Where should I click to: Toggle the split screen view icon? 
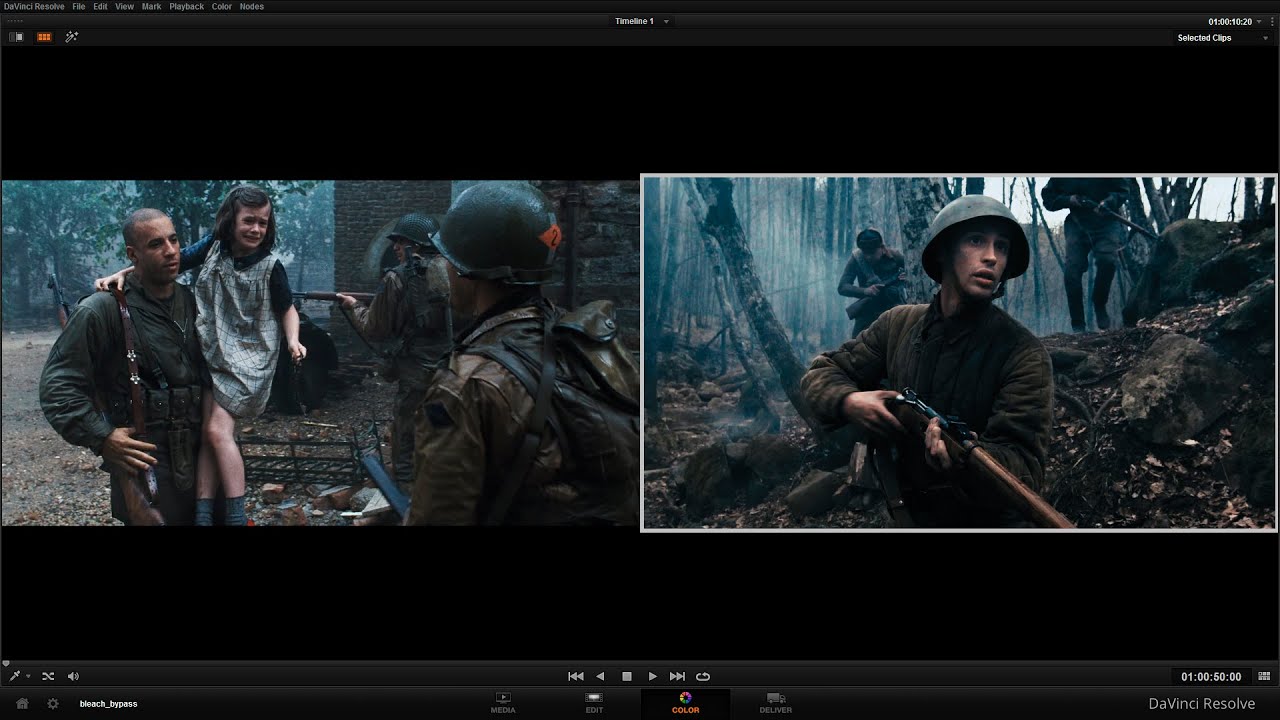click(x=44, y=37)
